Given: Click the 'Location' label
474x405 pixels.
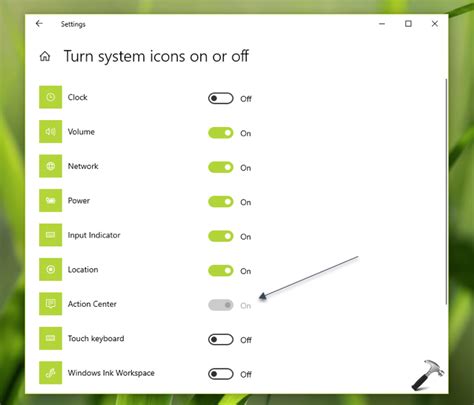Looking at the screenshot, I should (x=83, y=269).
